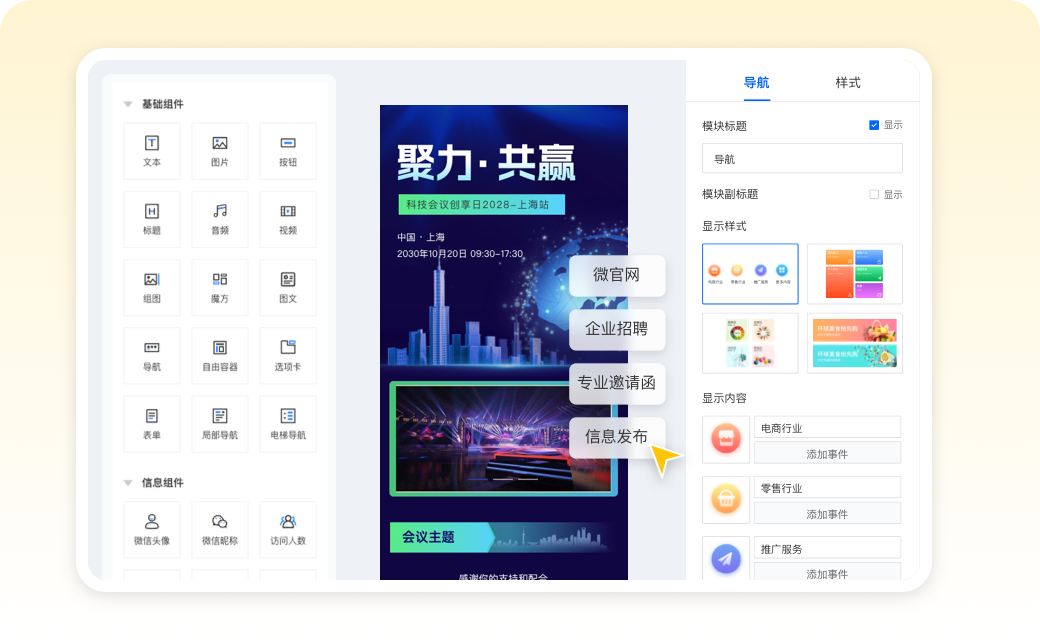Choose the circular icons row display style

(x=750, y=273)
